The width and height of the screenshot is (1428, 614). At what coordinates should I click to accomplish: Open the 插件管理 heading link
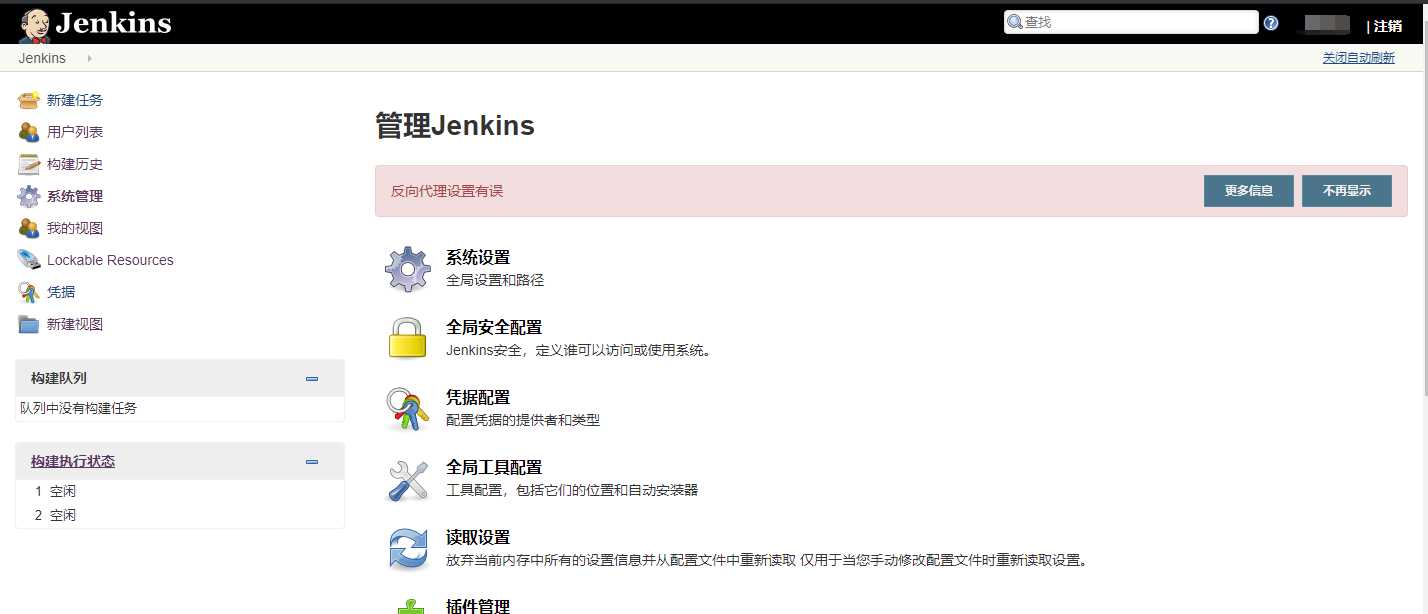point(478,606)
